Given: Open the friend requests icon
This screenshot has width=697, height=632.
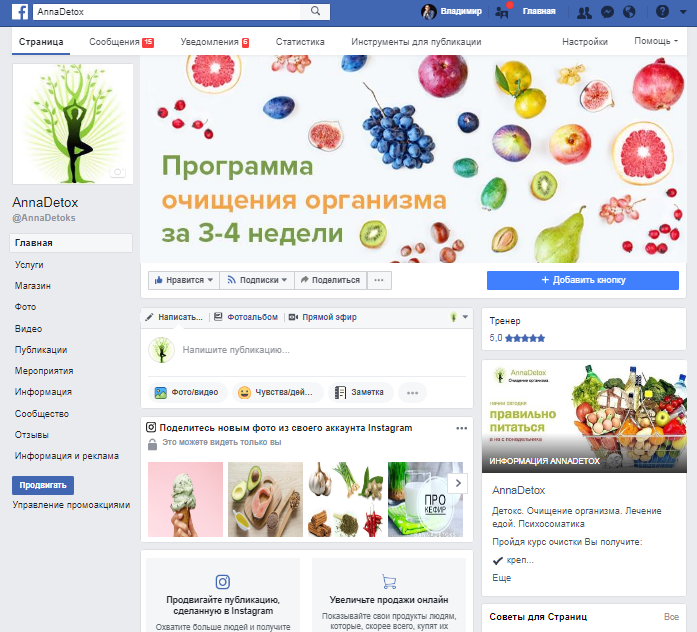Looking at the screenshot, I should pyautogui.click(x=584, y=12).
